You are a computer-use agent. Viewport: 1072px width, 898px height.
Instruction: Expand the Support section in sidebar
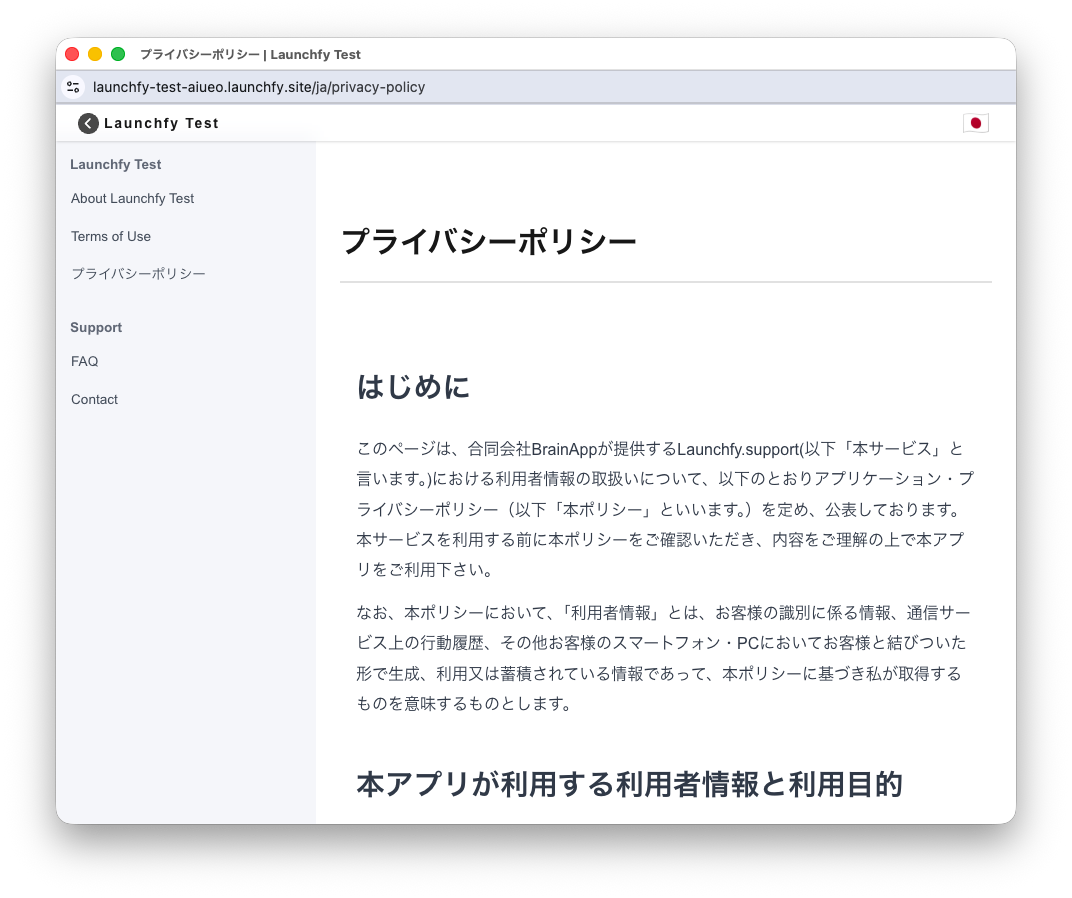[x=96, y=327]
